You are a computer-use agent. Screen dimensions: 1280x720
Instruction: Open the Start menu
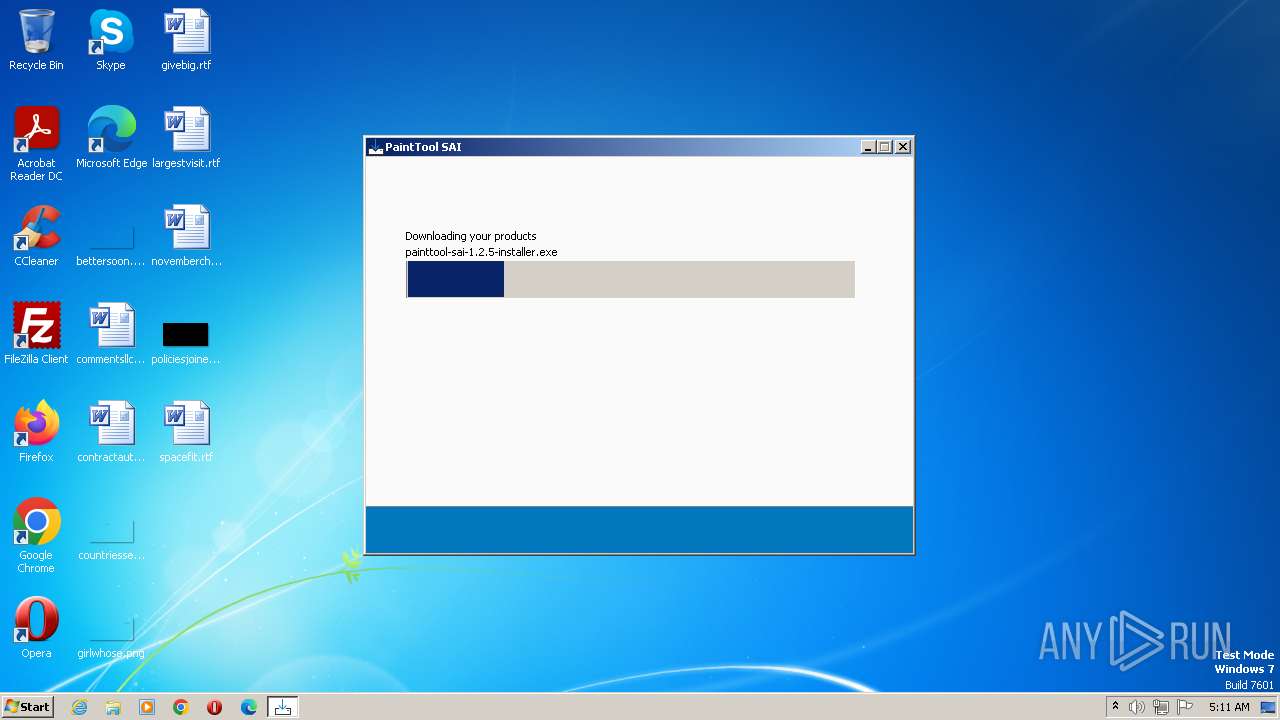coord(27,707)
